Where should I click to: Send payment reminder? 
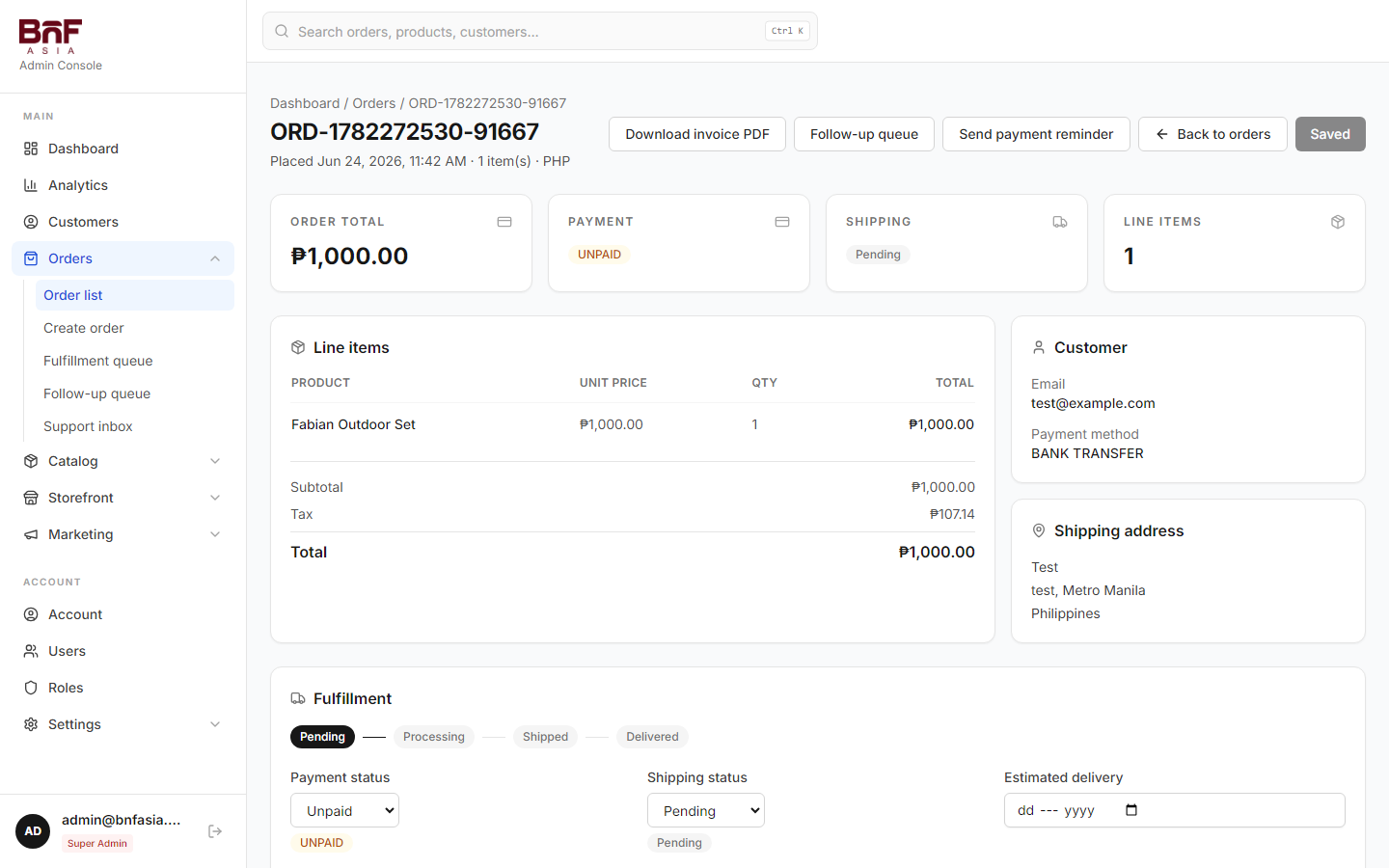1036,134
